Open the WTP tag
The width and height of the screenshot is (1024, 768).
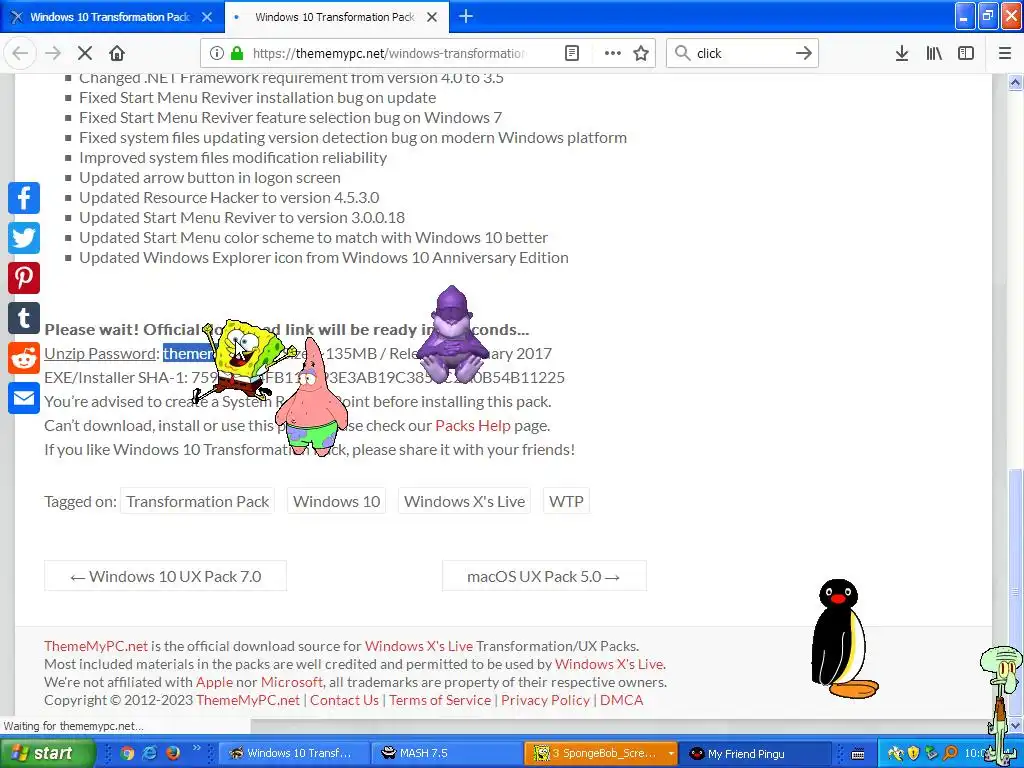[x=566, y=501]
